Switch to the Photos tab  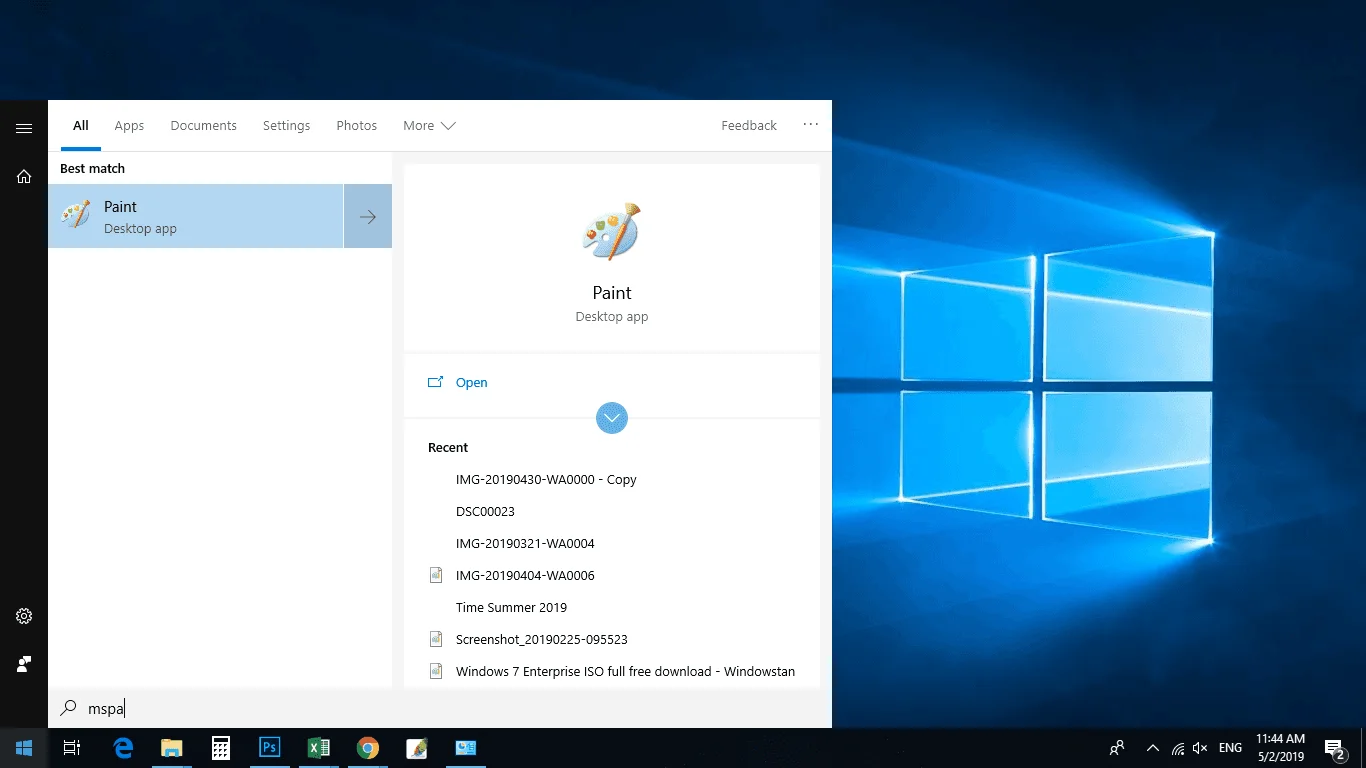click(x=356, y=125)
